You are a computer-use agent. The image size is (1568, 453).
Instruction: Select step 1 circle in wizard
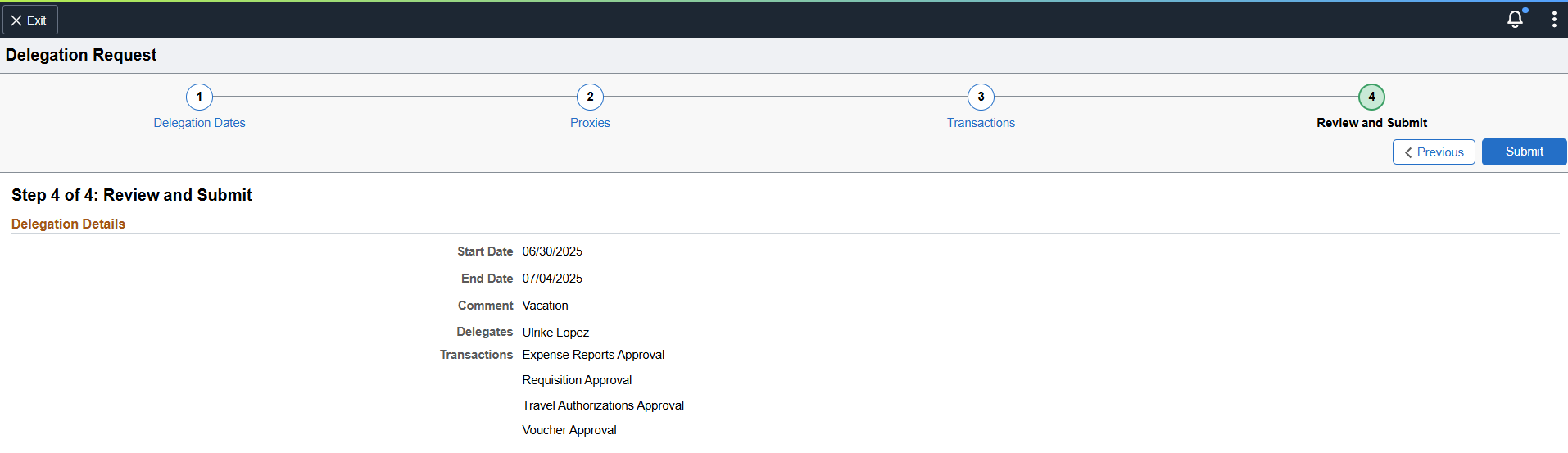[x=199, y=97]
